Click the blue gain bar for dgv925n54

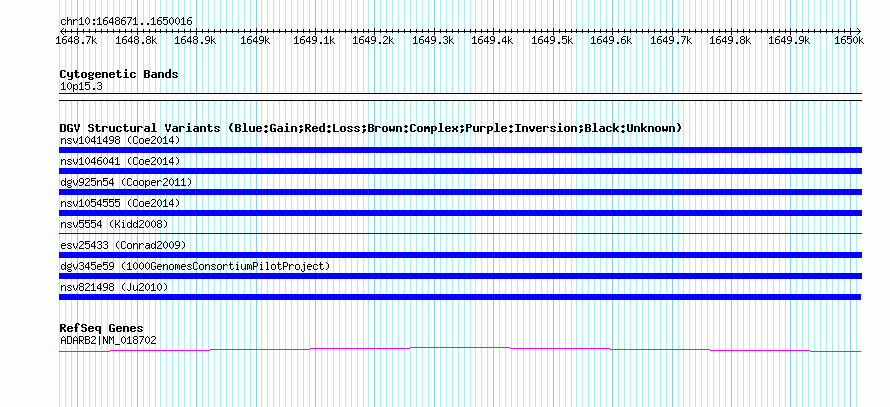pyautogui.click(x=460, y=192)
